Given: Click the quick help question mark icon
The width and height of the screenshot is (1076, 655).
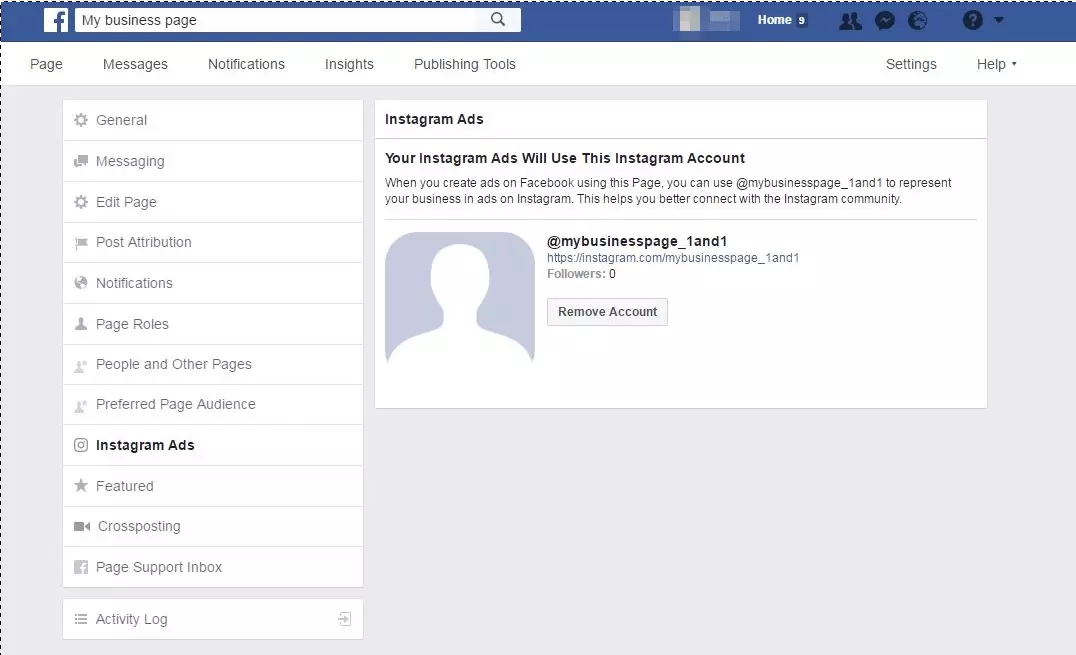Looking at the screenshot, I should (972, 20).
